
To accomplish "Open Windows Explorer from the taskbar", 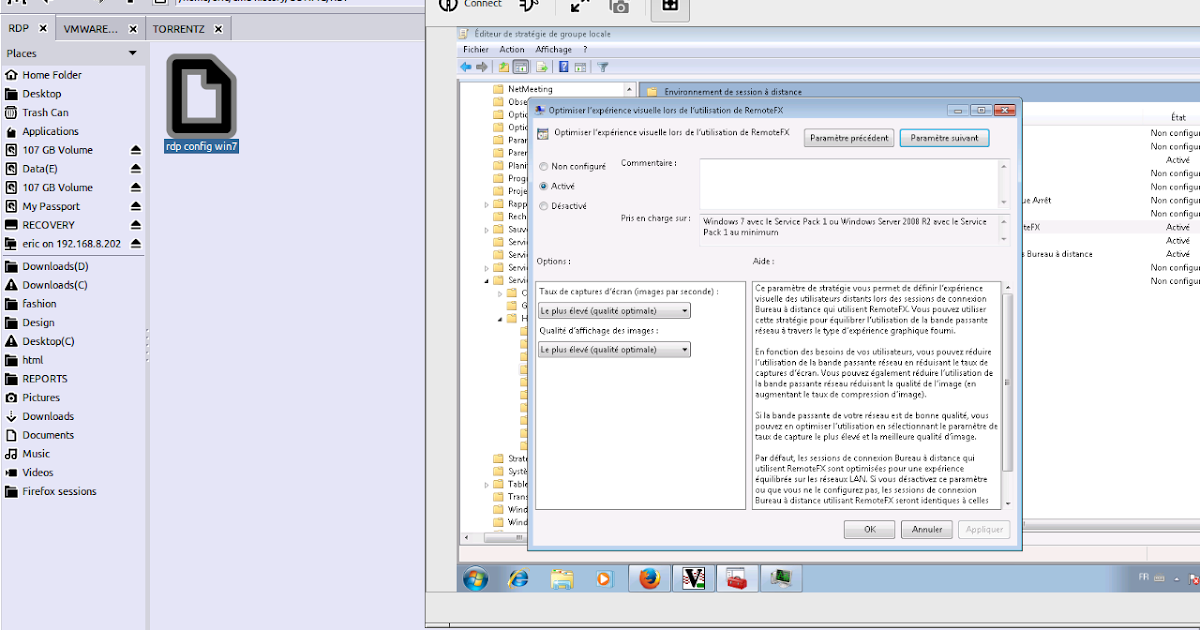I will [x=561, y=578].
